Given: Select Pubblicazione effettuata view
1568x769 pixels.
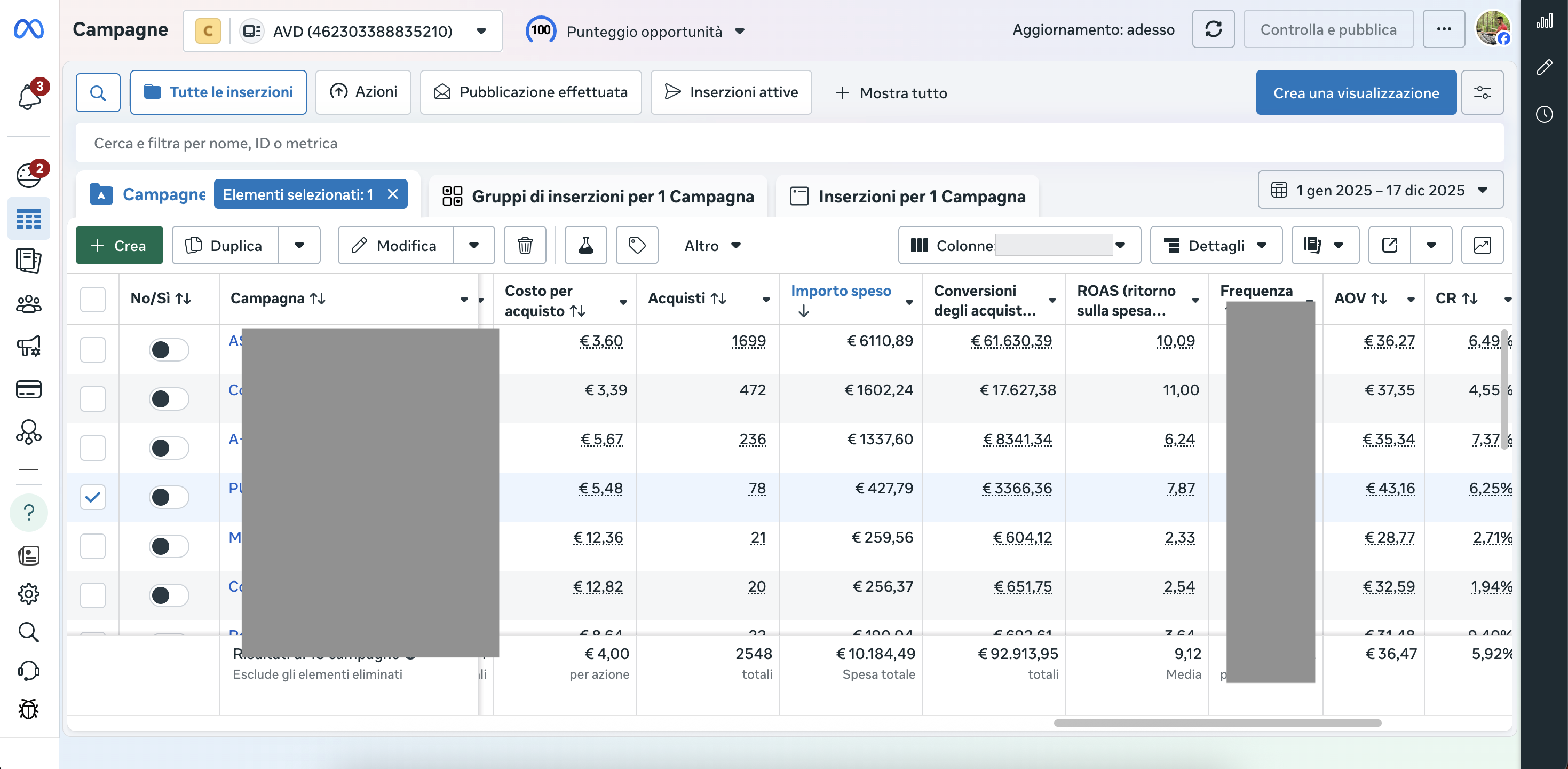Looking at the screenshot, I should (530, 92).
